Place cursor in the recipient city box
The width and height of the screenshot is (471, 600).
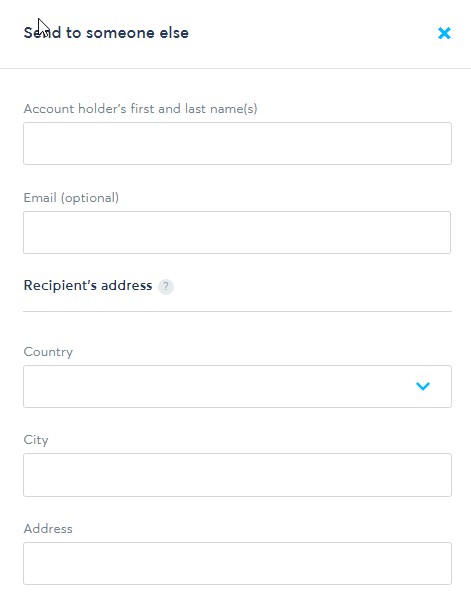[x=237, y=475]
